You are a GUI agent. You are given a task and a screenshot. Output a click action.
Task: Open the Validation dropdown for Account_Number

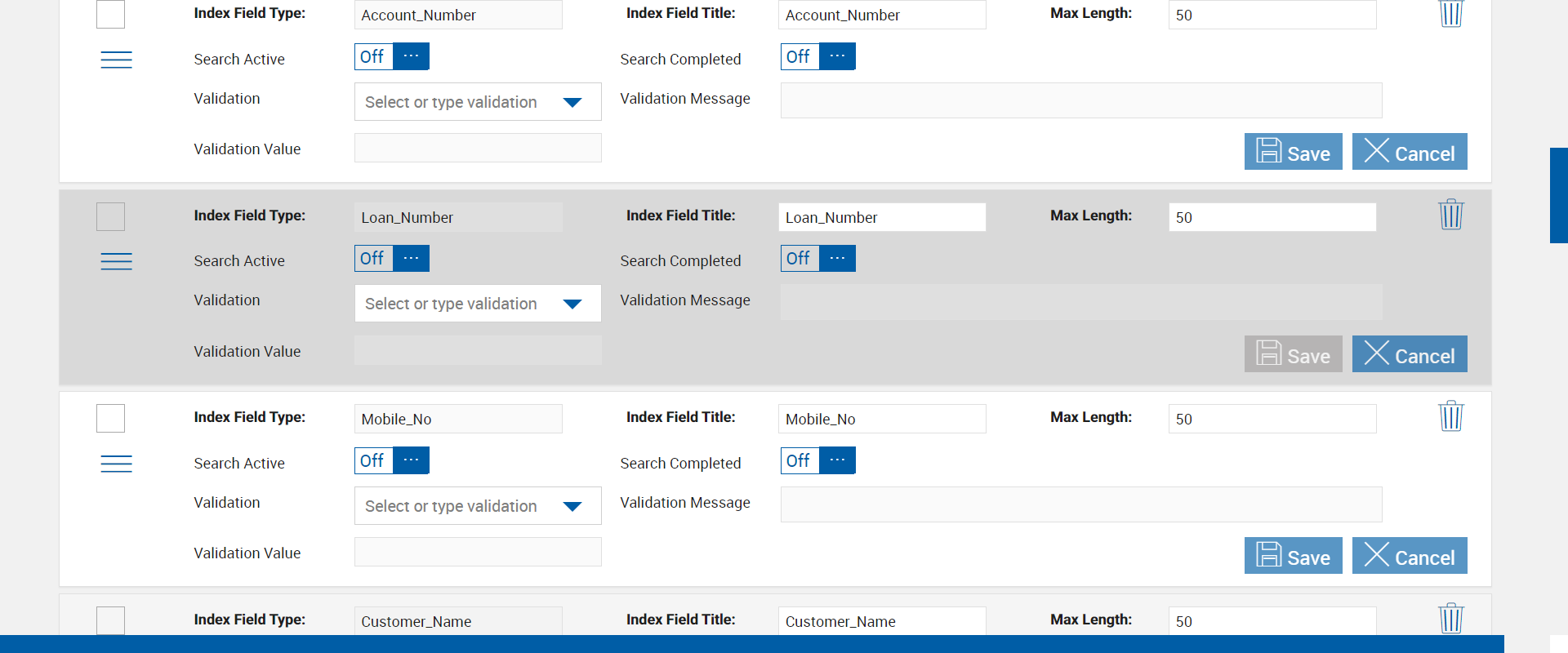coord(572,102)
